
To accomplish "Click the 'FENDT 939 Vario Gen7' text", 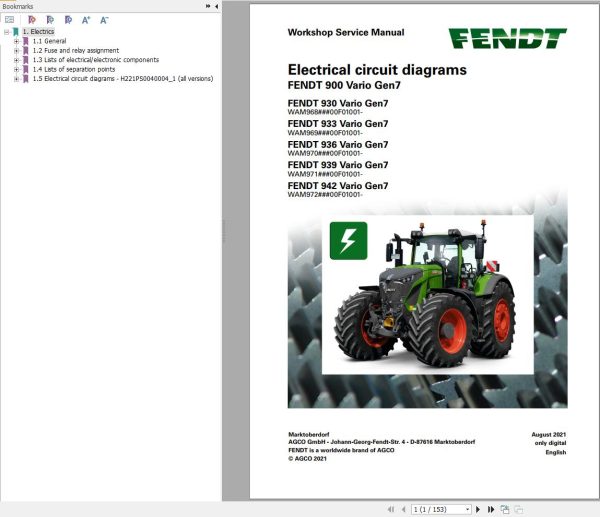I will pos(338,165).
